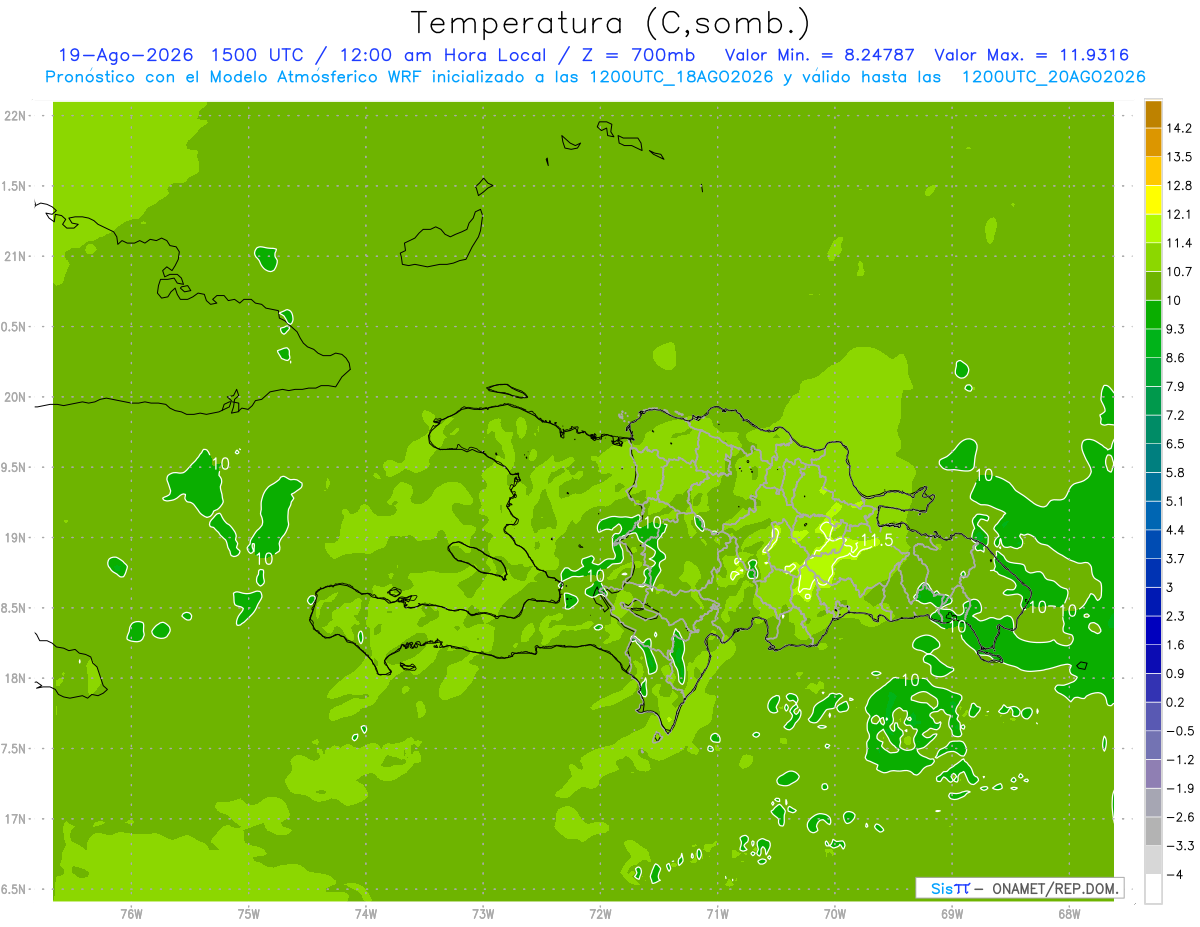Click the 'SisTT - ONAMET/REP.DOM.' logo box
The image size is (1200, 927).
pyautogui.click(x=1019, y=888)
